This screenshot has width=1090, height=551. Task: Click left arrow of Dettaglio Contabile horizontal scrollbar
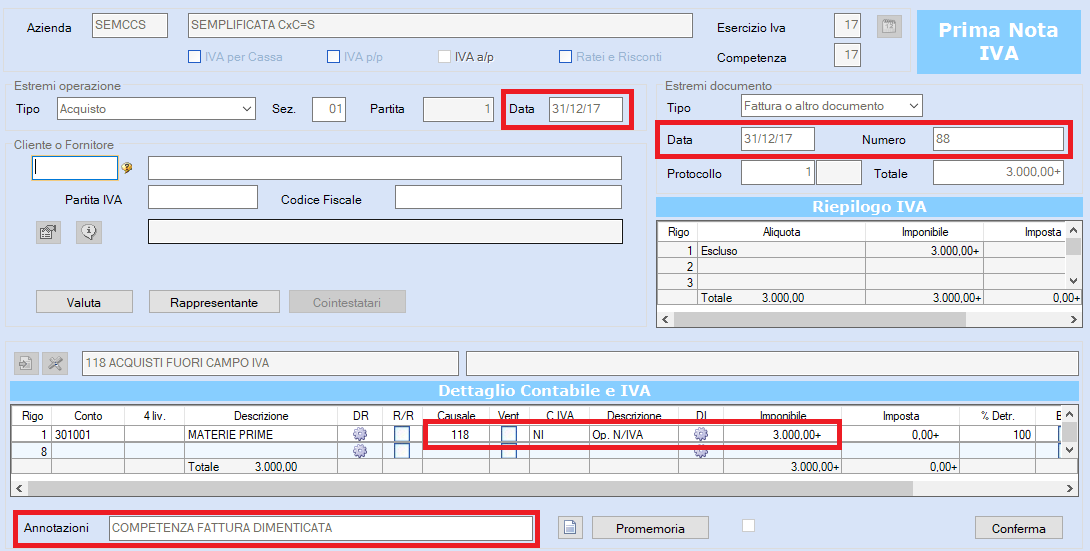click(x=19, y=488)
